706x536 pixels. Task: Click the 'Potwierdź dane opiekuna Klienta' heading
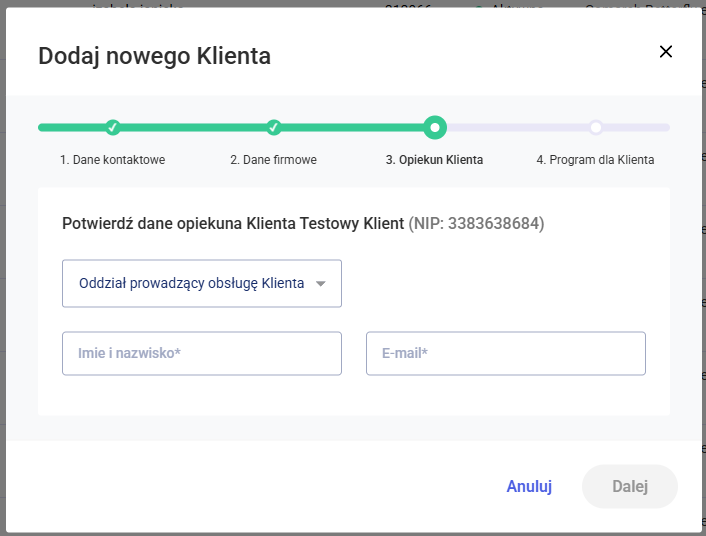pos(232,223)
